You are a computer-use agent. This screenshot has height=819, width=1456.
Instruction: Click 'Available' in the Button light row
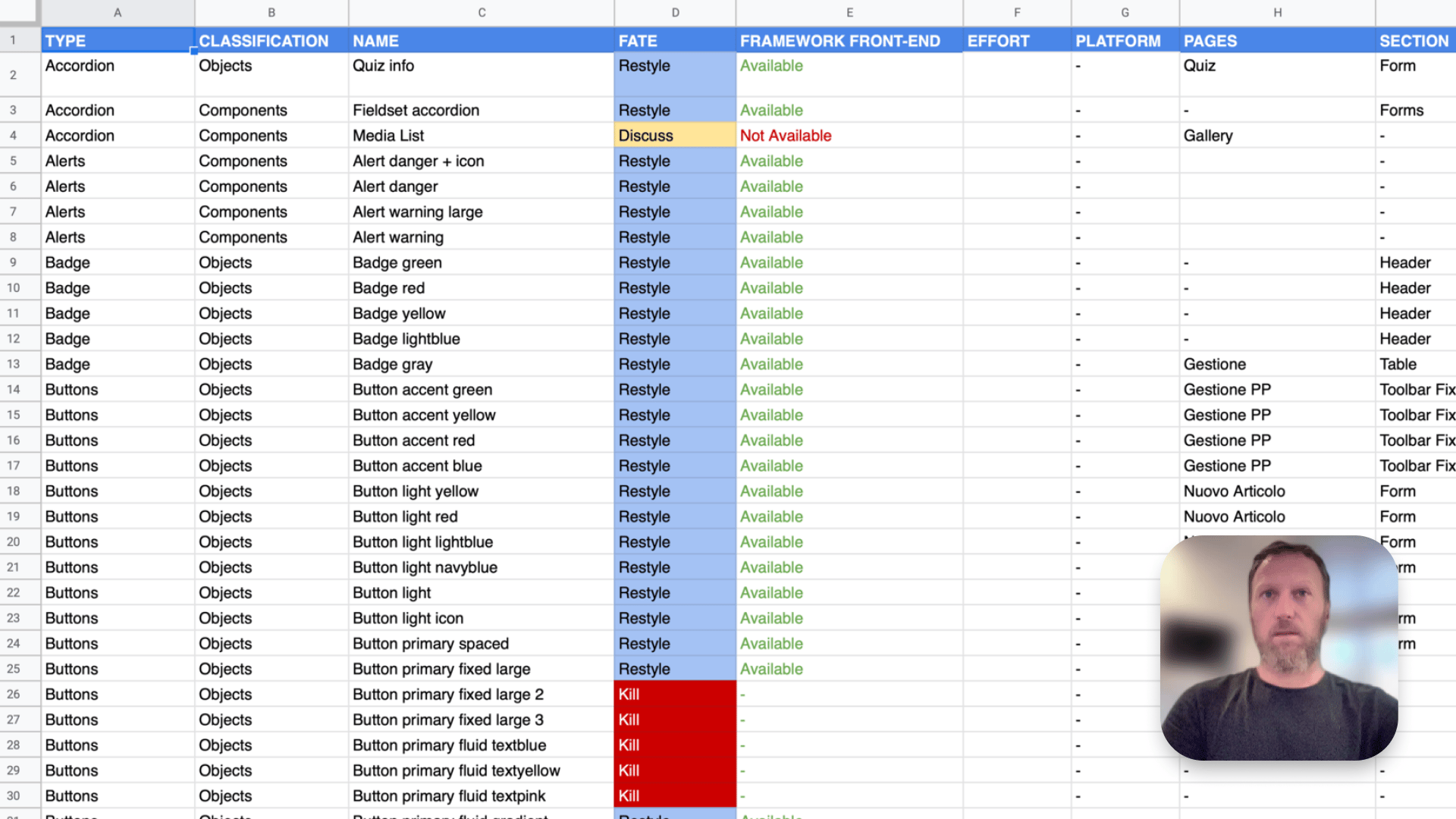click(771, 593)
